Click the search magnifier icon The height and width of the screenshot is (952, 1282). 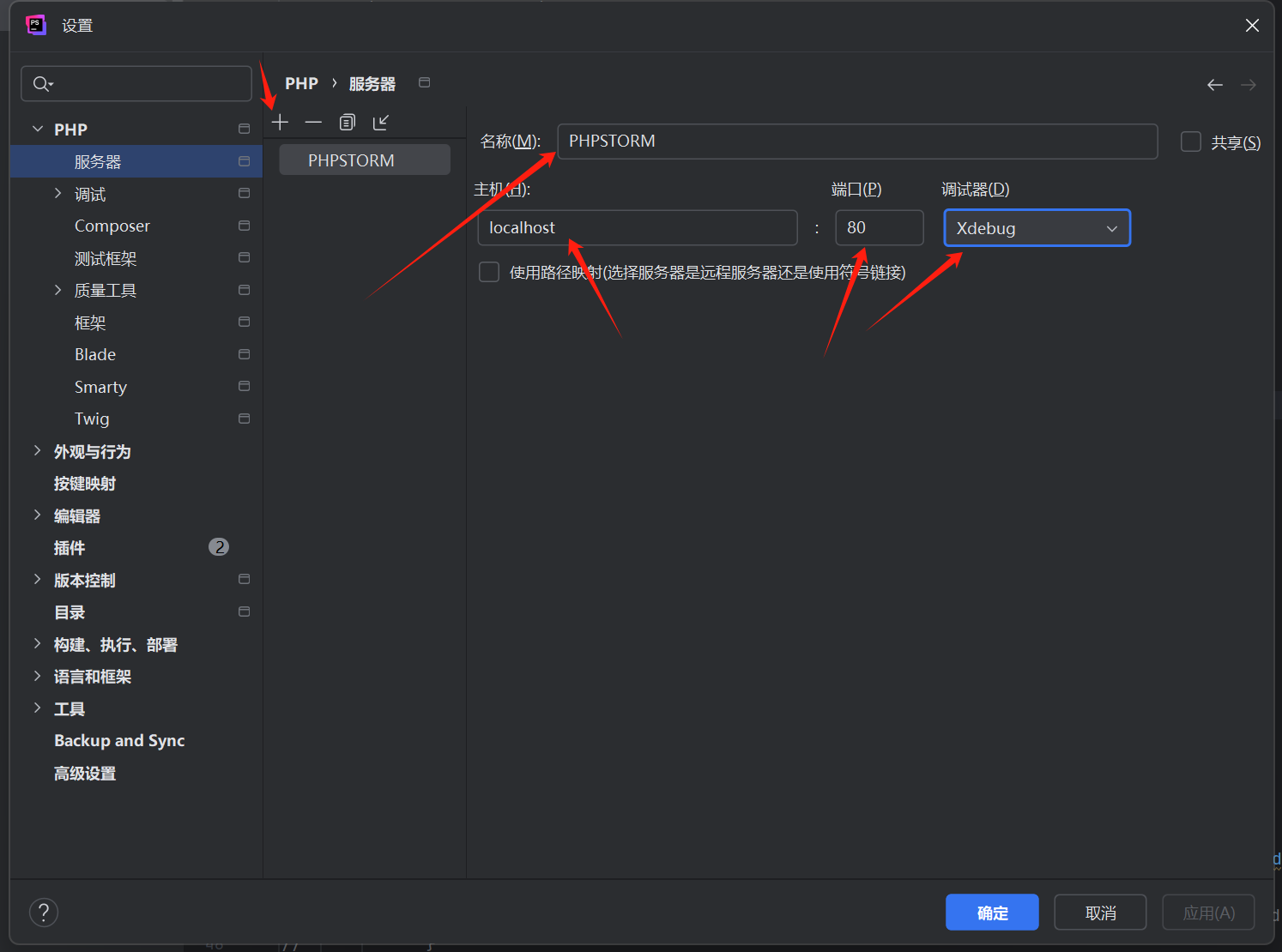click(x=42, y=84)
